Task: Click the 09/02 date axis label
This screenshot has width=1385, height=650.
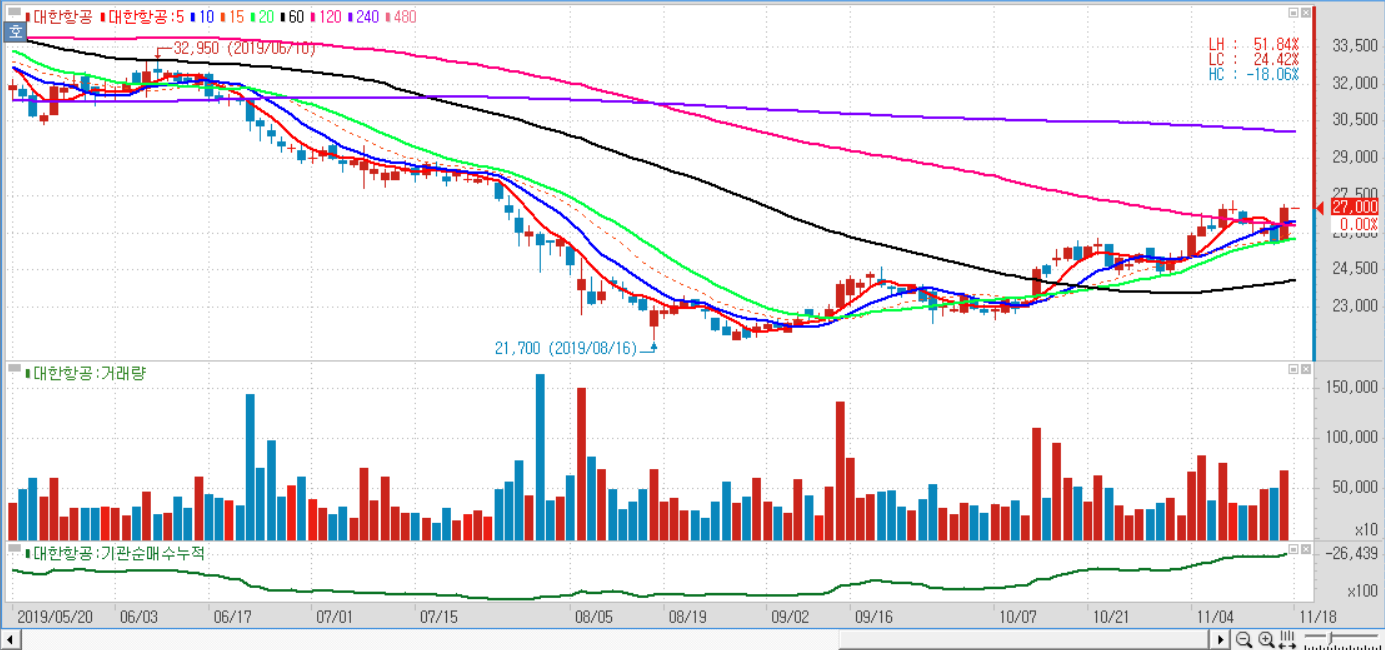Action: (x=789, y=616)
